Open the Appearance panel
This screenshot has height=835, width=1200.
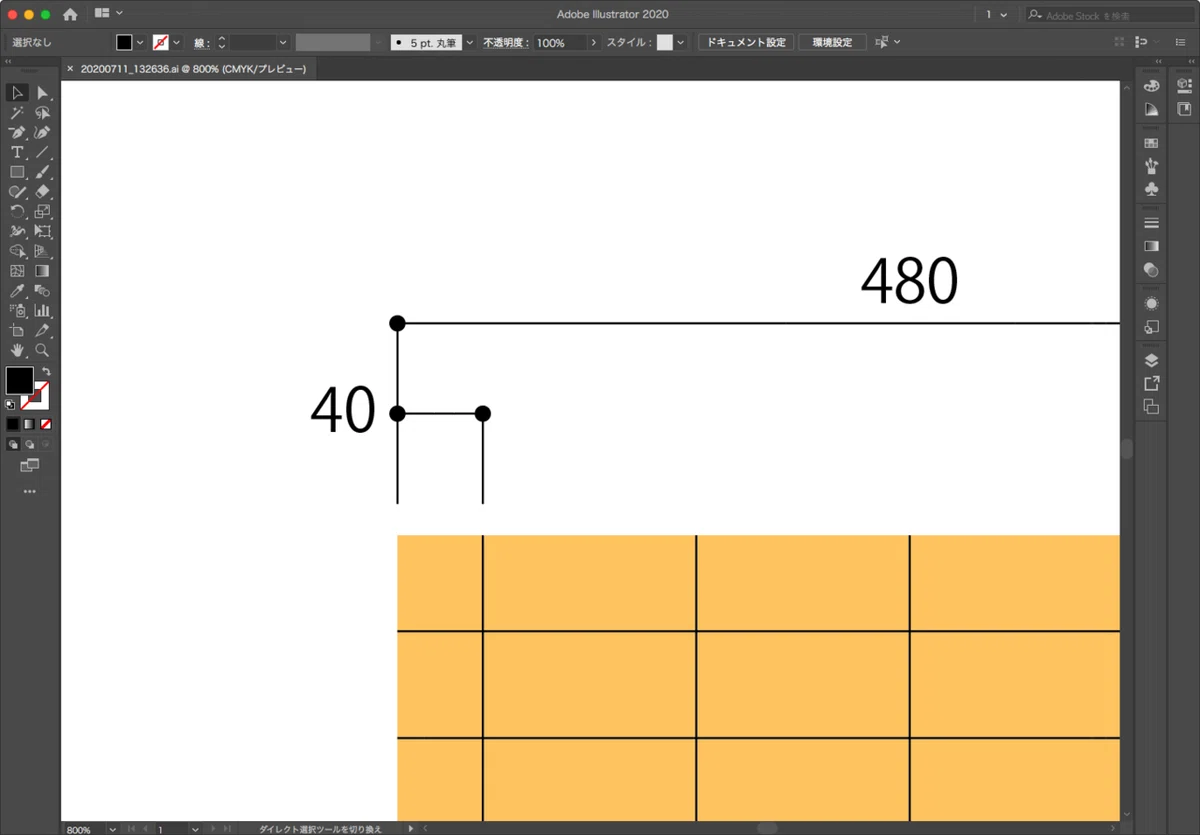pyautogui.click(x=1151, y=303)
